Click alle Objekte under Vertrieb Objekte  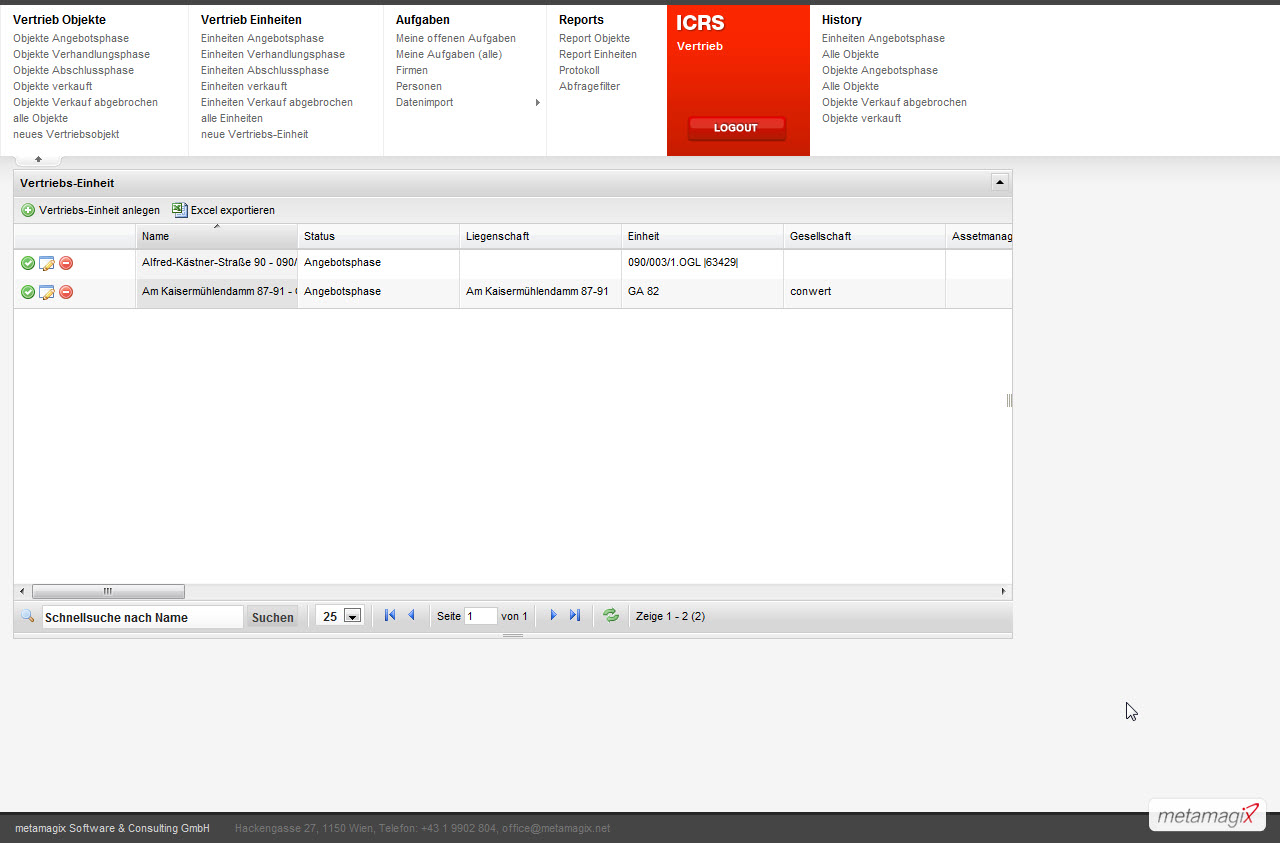[40, 118]
